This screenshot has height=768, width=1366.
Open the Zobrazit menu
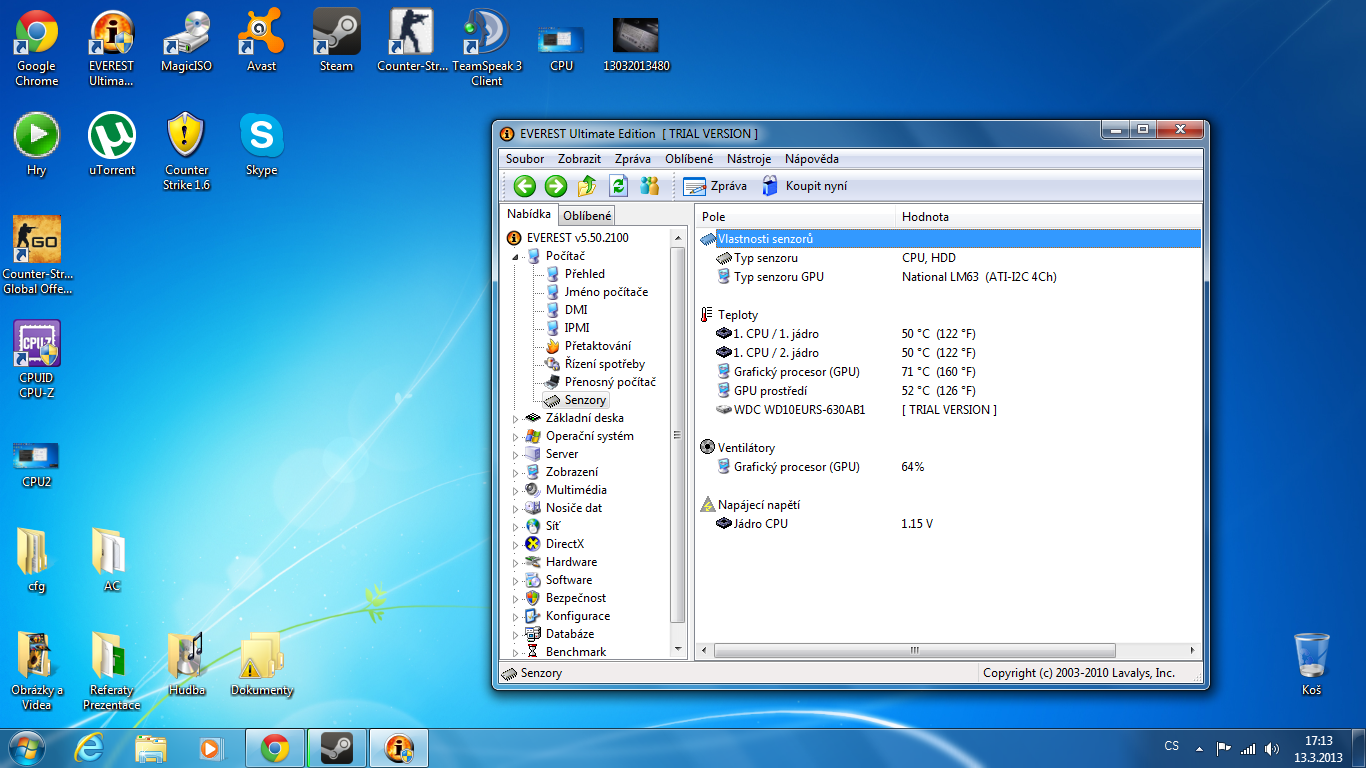[580, 159]
